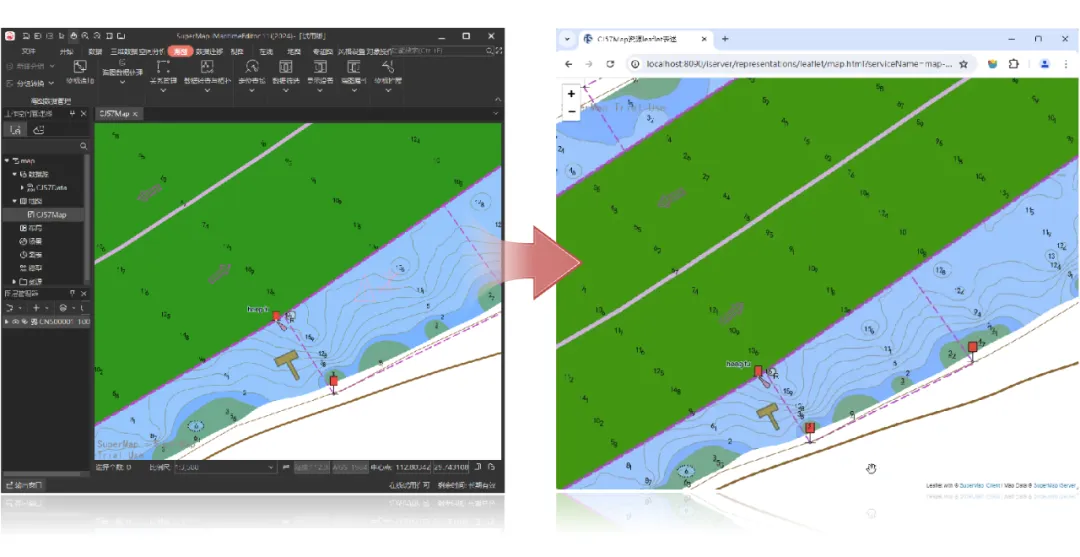Select the highlighted red ribbon tab
Screen dimensions: 1080x557
(x=180, y=50)
